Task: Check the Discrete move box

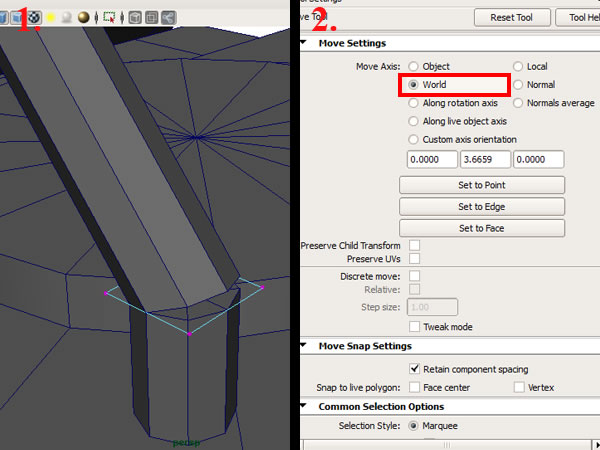Action: (x=414, y=276)
